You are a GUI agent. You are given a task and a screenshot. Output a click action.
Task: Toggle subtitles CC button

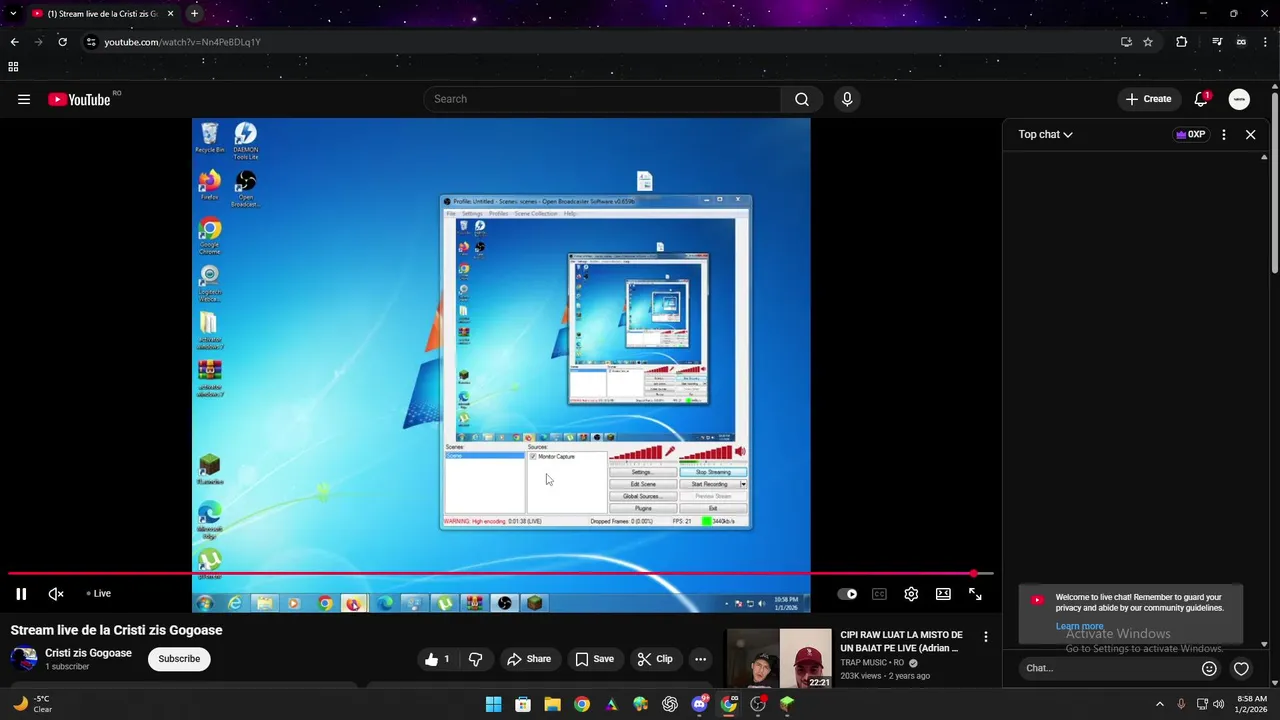[x=879, y=594]
